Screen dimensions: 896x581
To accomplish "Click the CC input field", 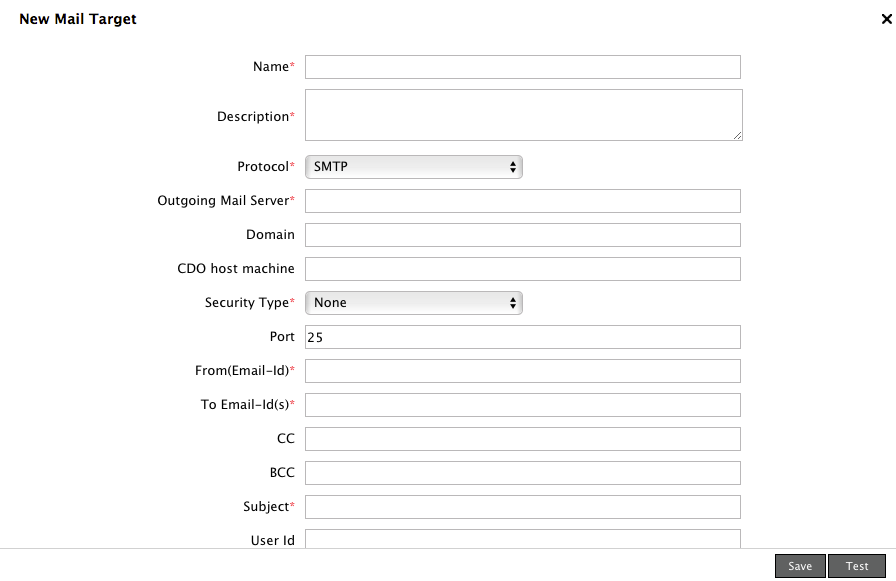I will point(522,439).
